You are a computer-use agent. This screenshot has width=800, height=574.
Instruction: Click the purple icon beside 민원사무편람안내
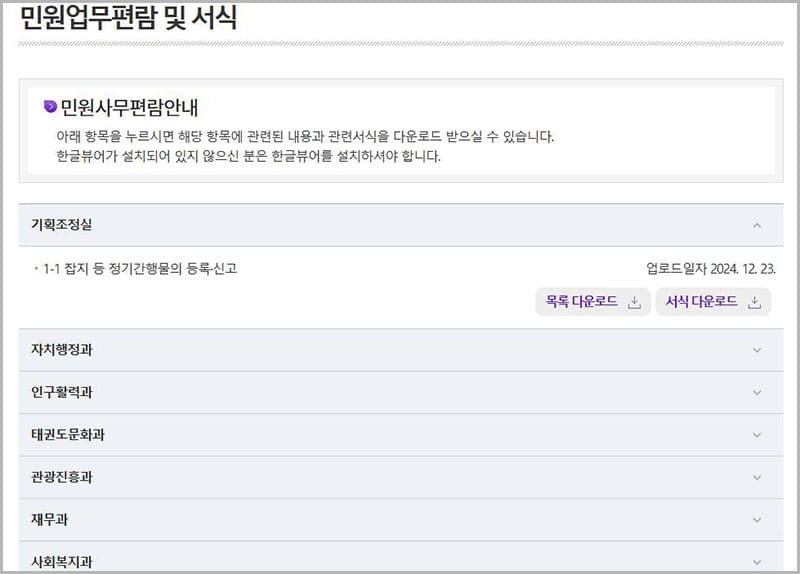coord(50,107)
